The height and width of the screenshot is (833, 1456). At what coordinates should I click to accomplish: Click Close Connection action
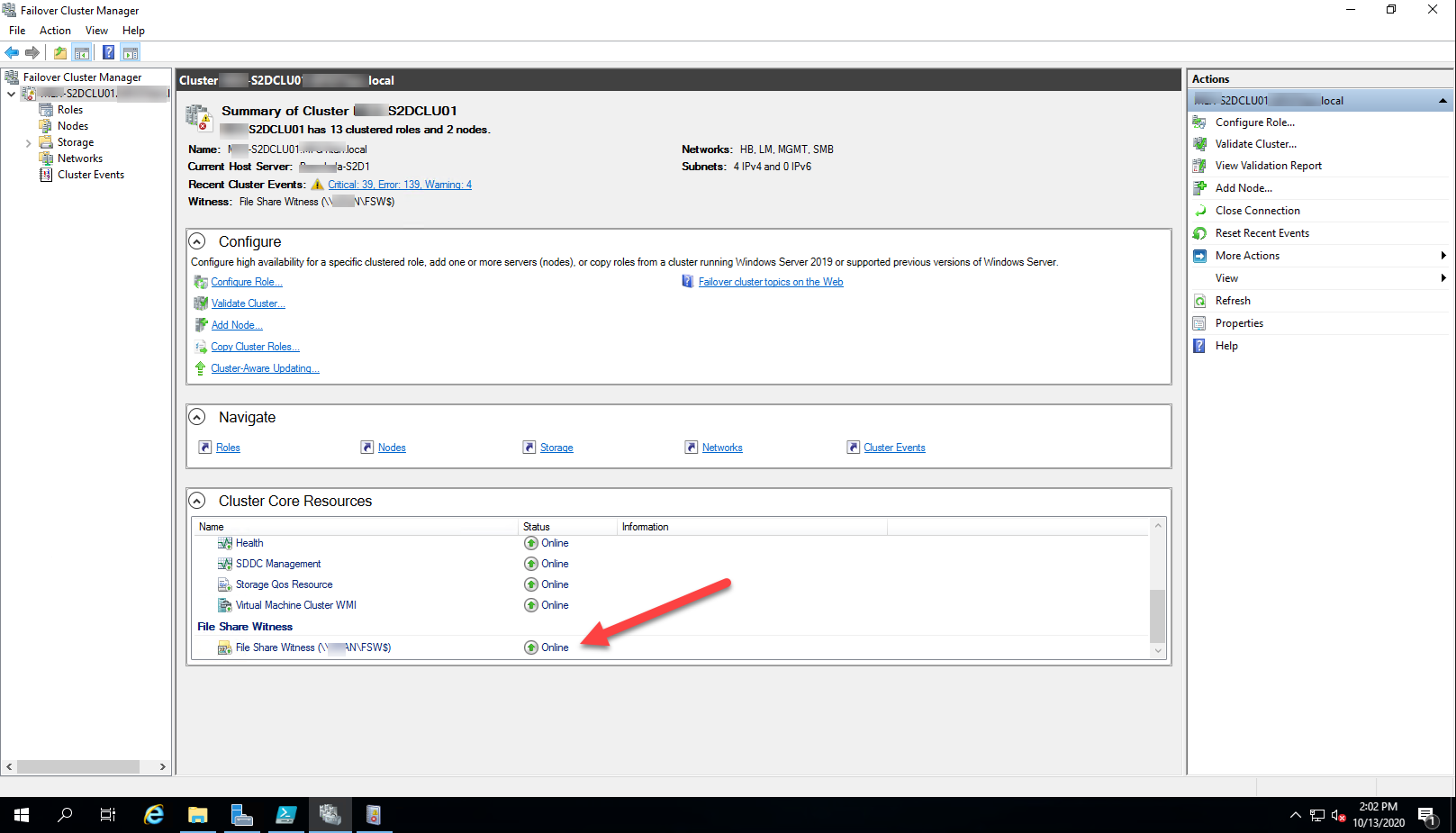pos(1258,211)
